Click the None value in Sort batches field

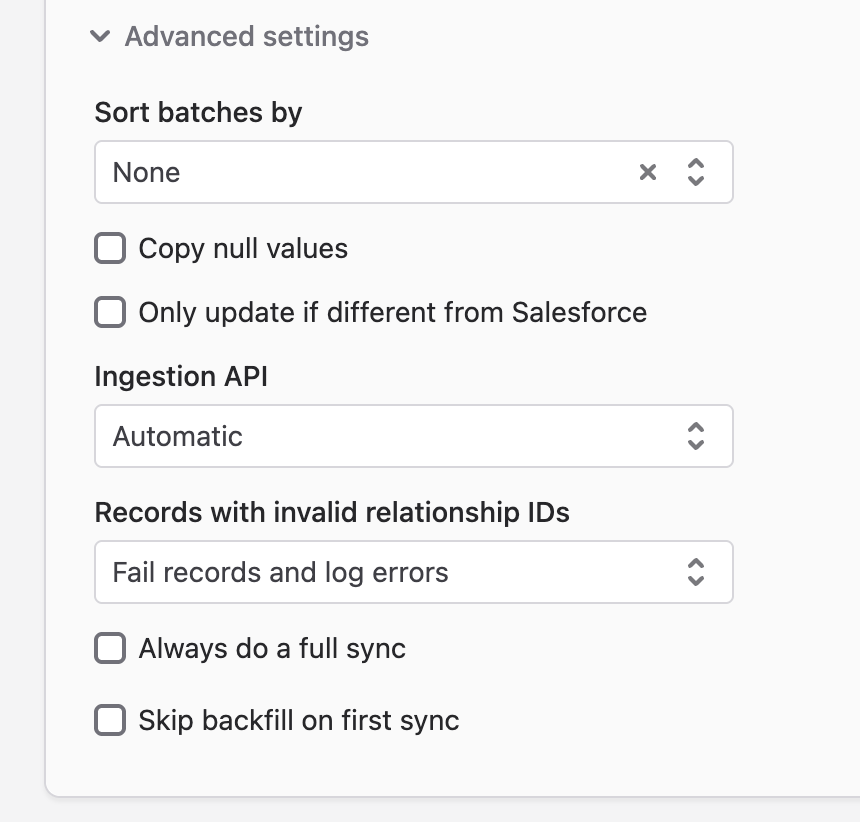point(146,172)
